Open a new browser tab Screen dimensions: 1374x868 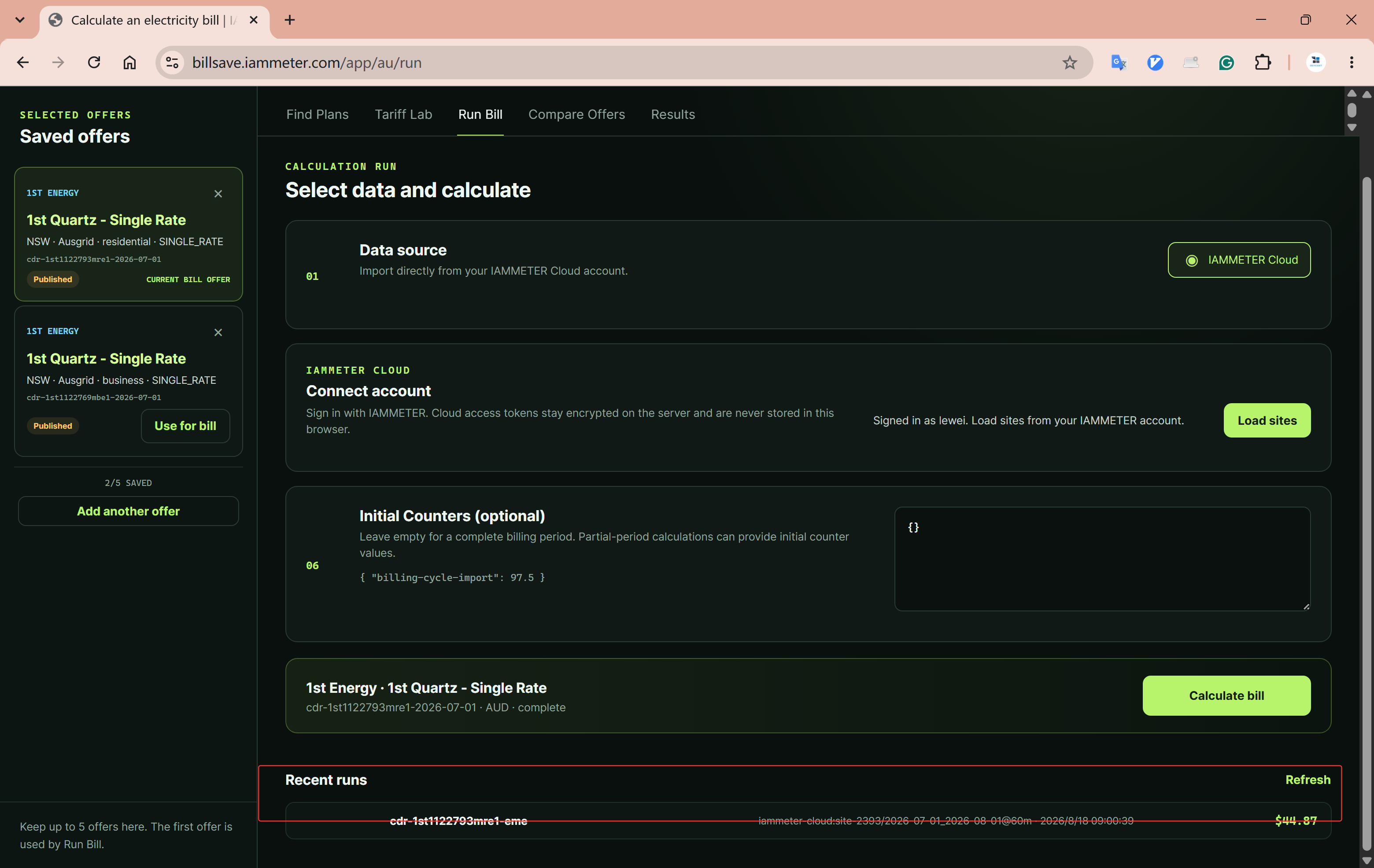click(x=290, y=20)
